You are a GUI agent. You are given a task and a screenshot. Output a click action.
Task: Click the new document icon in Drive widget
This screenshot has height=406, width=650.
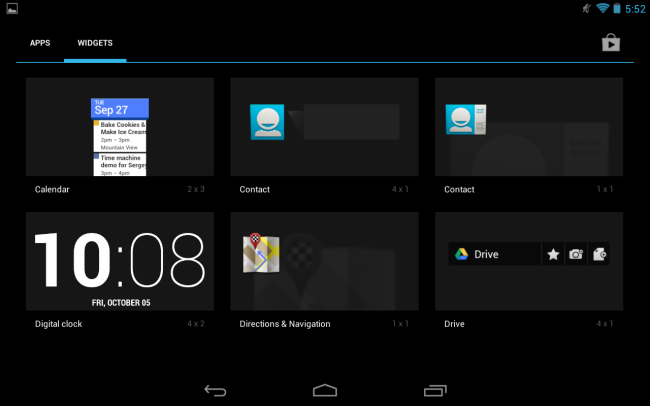(x=599, y=254)
